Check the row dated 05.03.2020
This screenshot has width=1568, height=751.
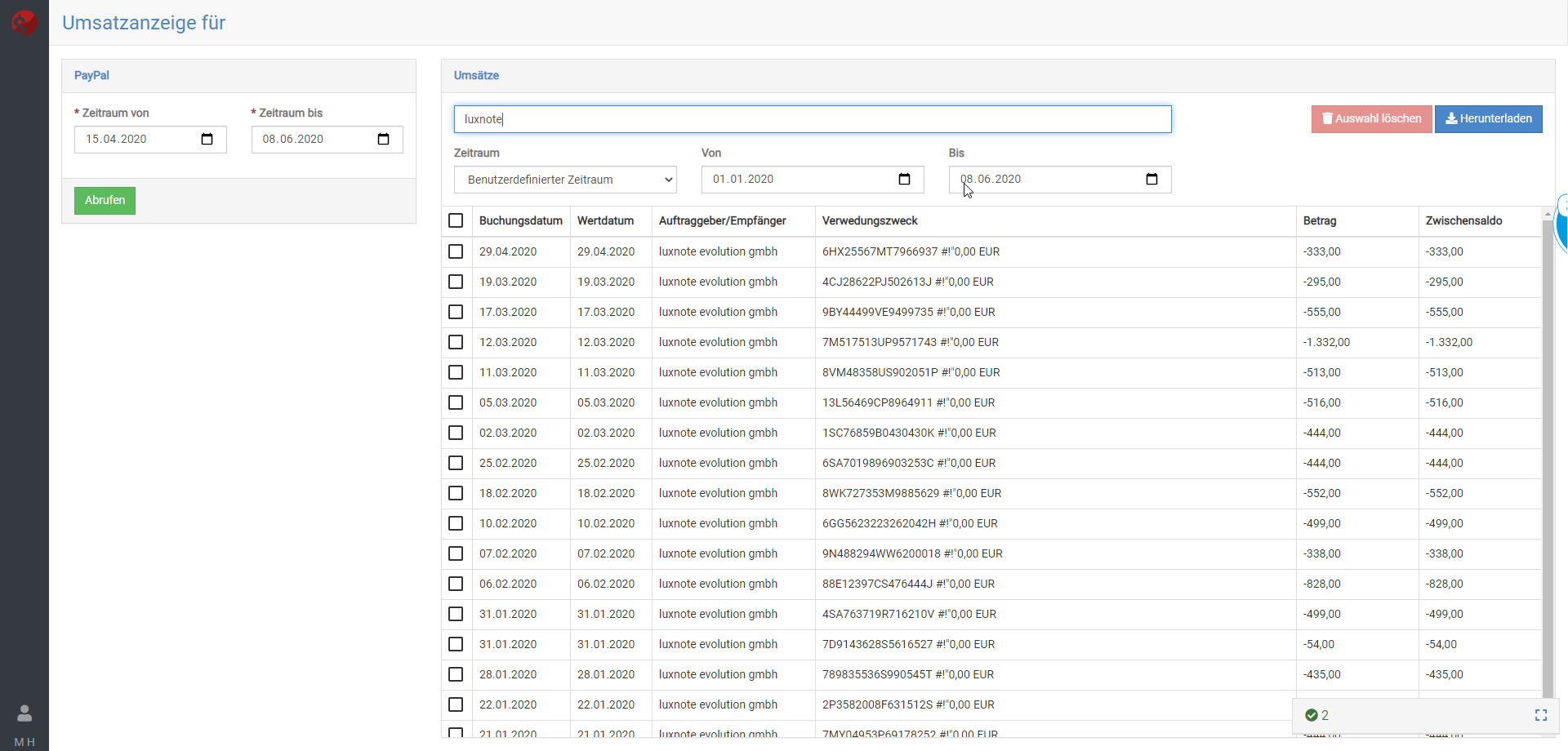coord(456,402)
